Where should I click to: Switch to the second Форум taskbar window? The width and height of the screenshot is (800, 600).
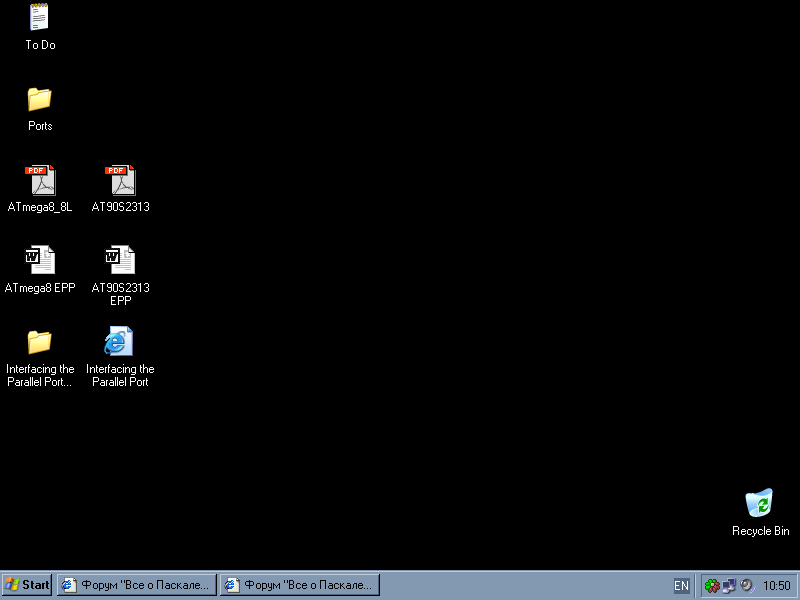click(x=300, y=585)
